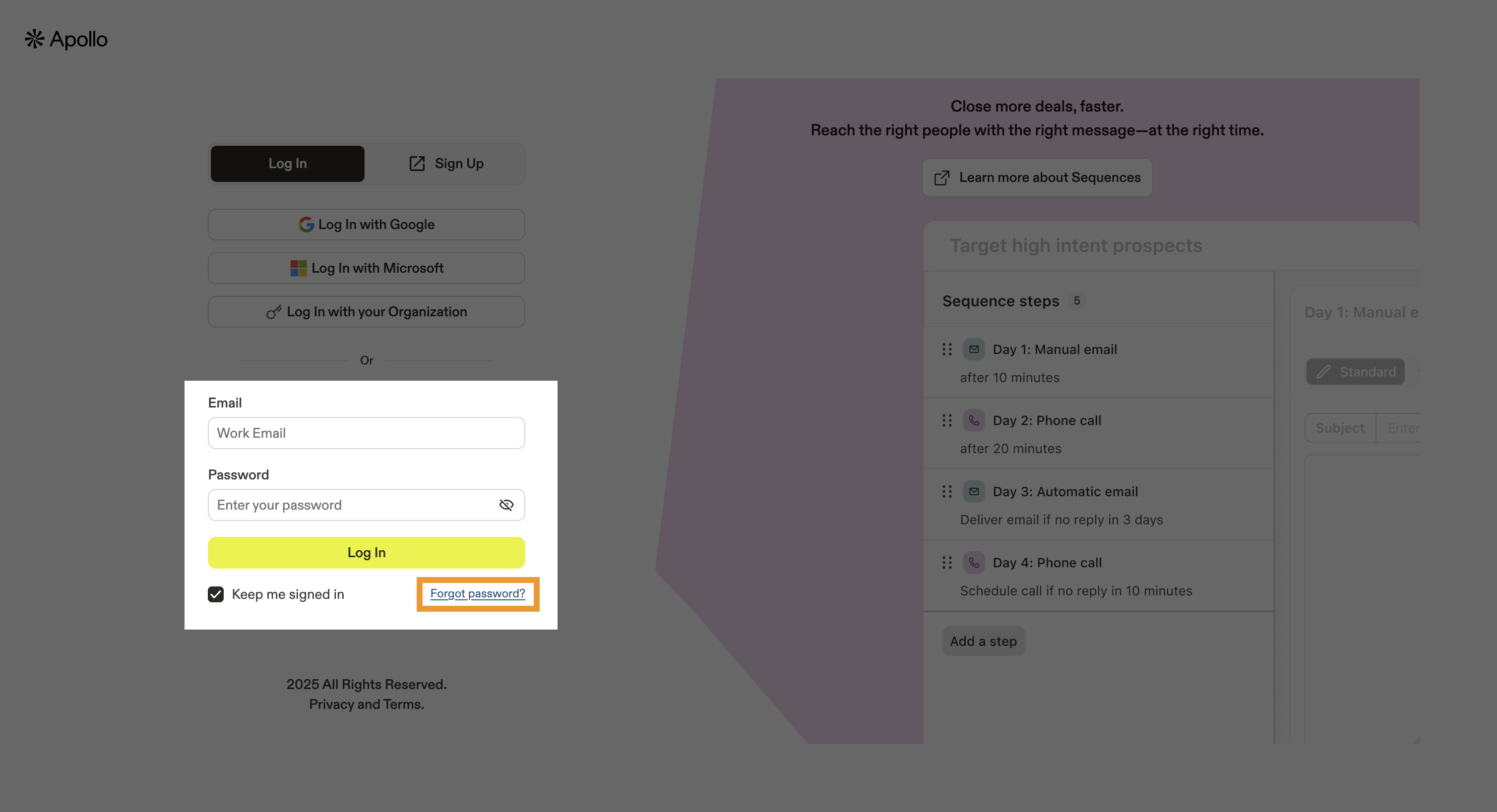
Task: Click Day 1 Manual email envelope icon
Action: tap(974, 349)
